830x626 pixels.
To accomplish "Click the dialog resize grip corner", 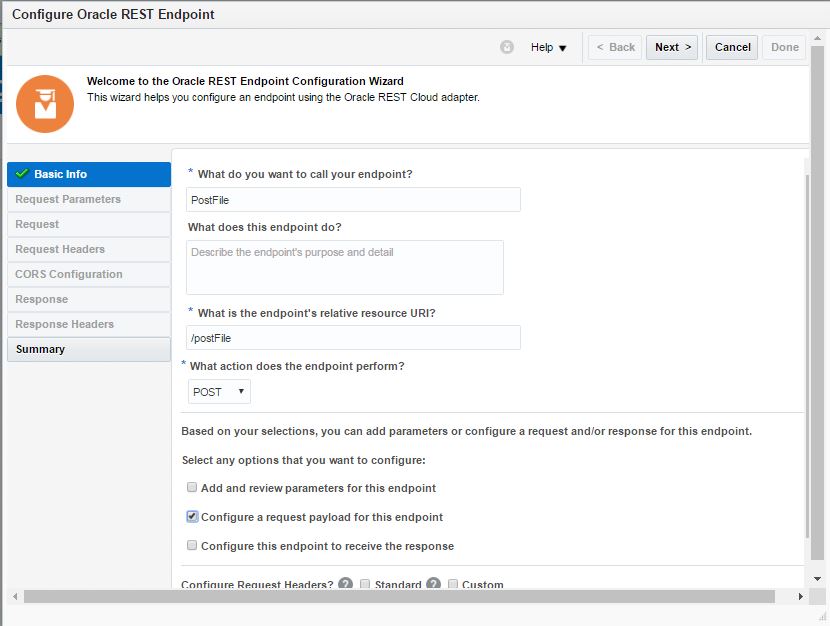I will [823, 617].
